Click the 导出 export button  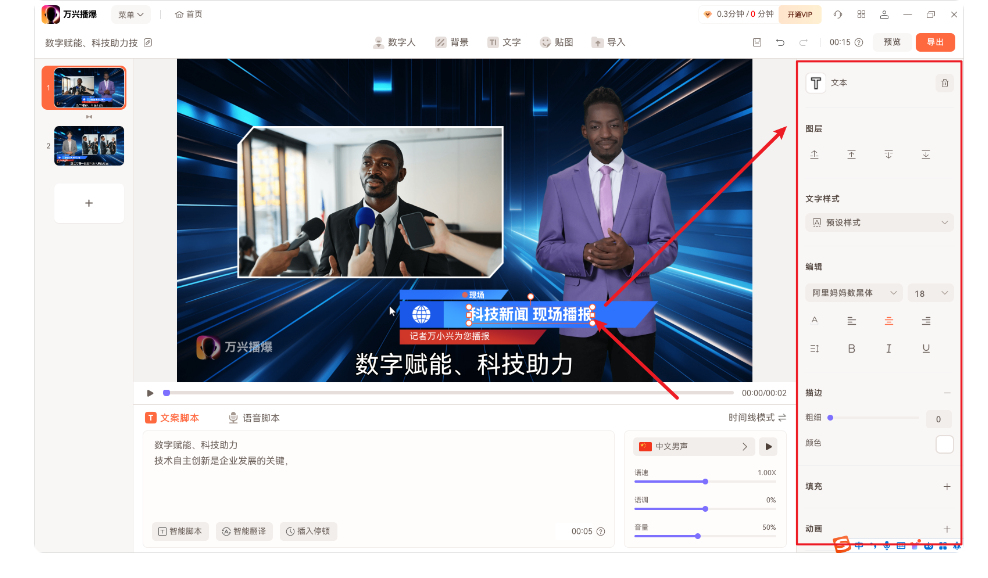pyautogui.click(x=934, y=42)
